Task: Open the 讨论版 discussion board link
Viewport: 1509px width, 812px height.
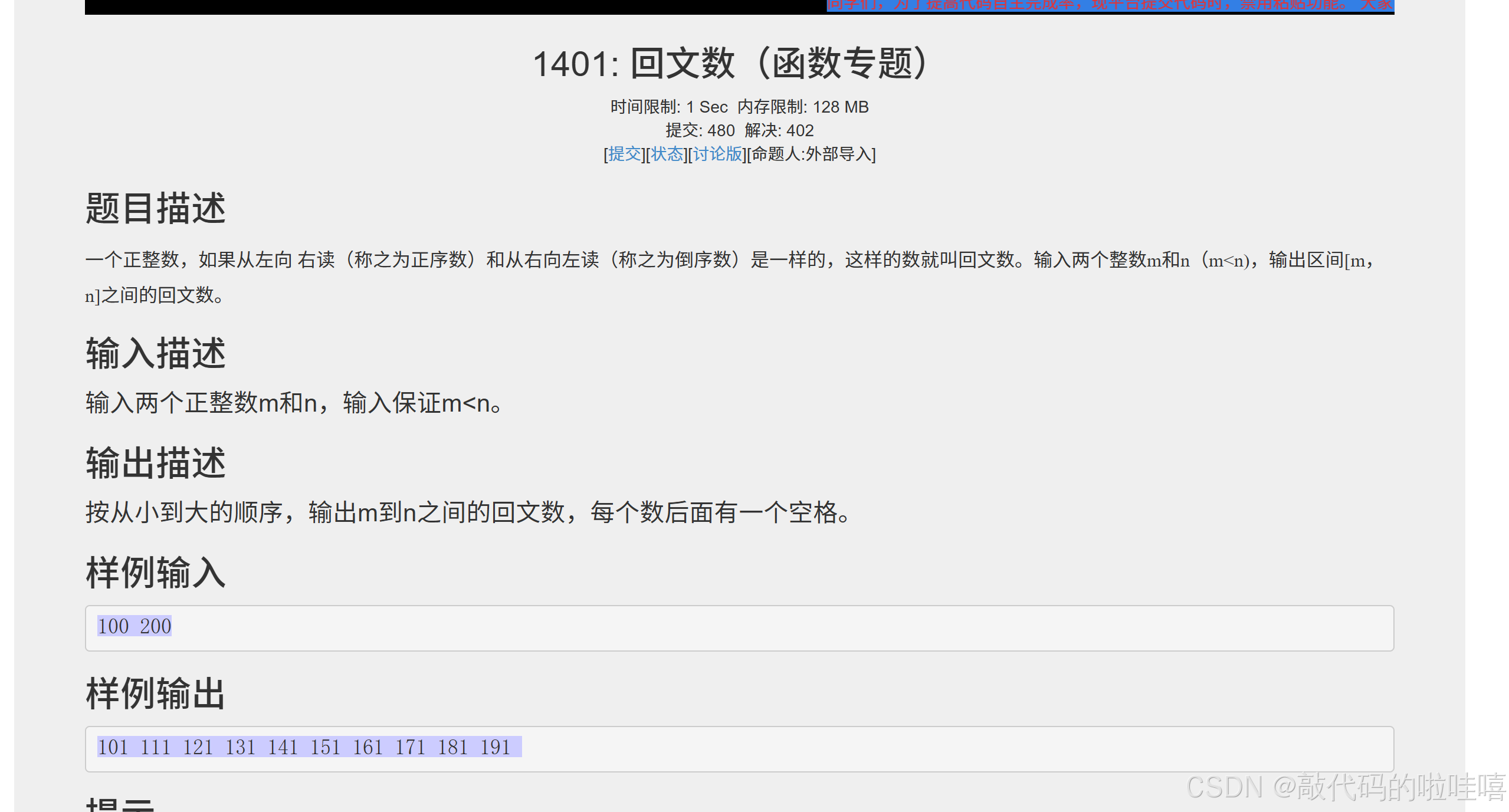Action: [x=717, y=154]
